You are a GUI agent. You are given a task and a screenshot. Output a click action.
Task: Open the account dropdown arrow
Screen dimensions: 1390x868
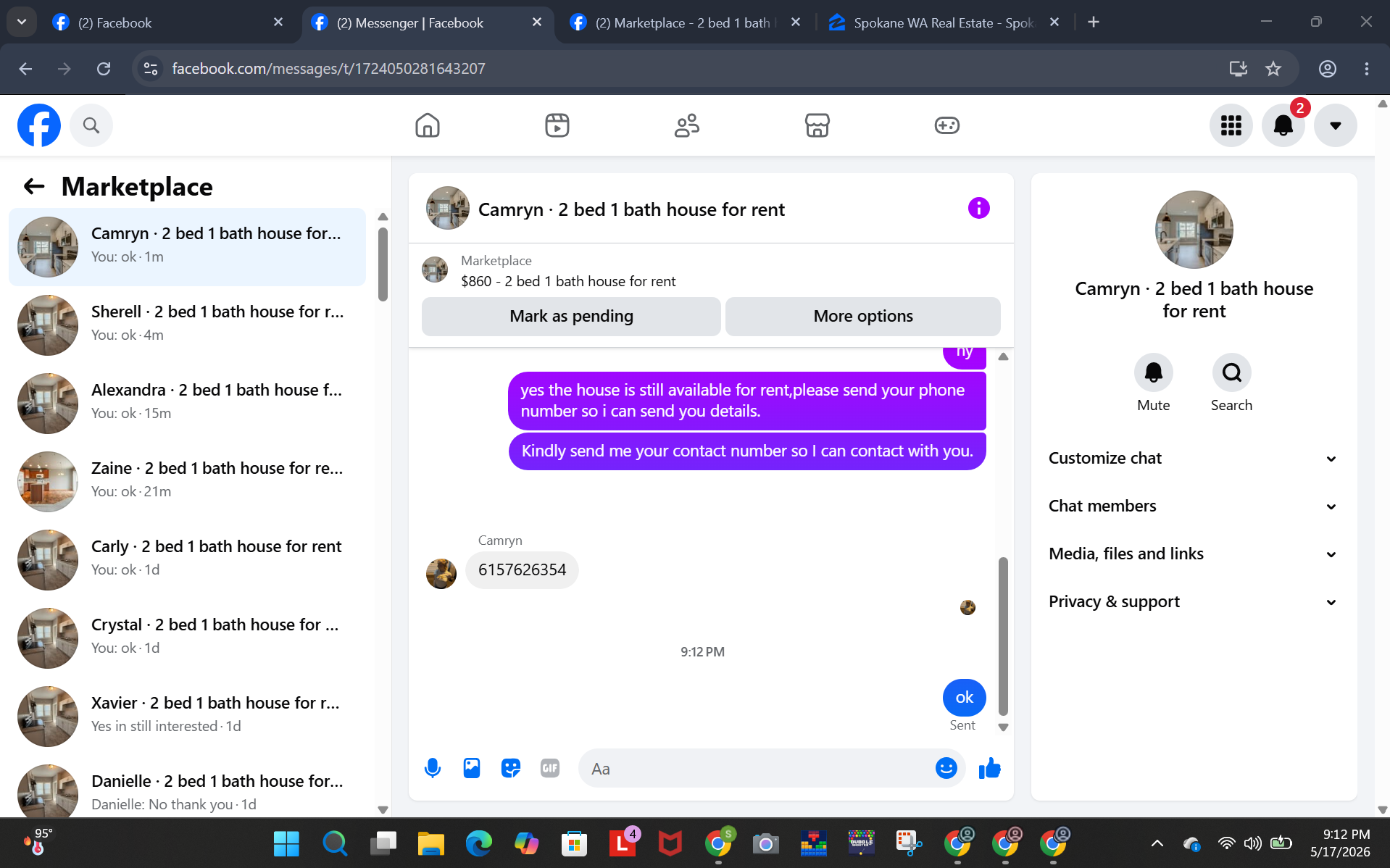(x=1336, y=125)
